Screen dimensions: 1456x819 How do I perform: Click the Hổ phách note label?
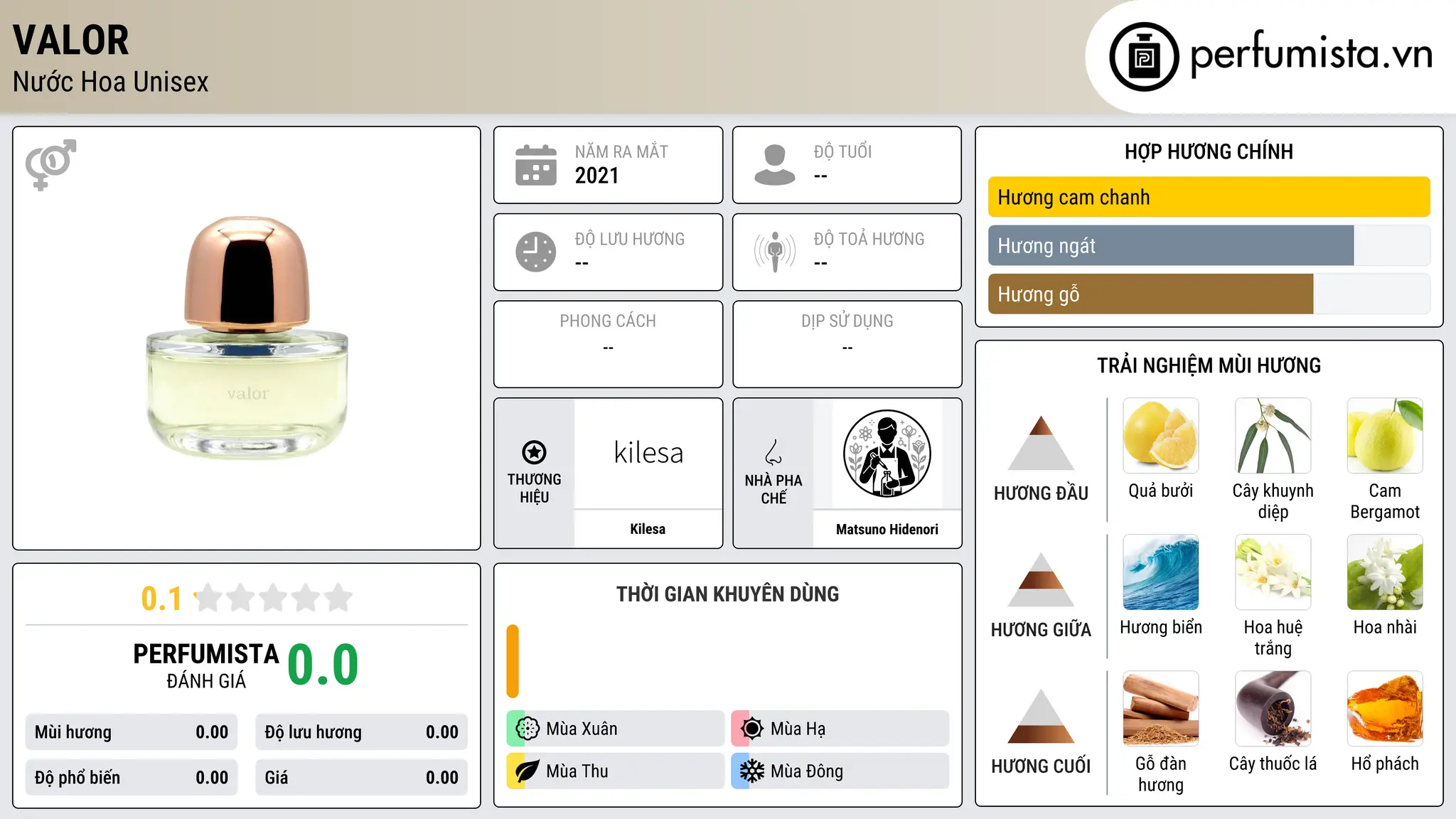[1385, 764]
